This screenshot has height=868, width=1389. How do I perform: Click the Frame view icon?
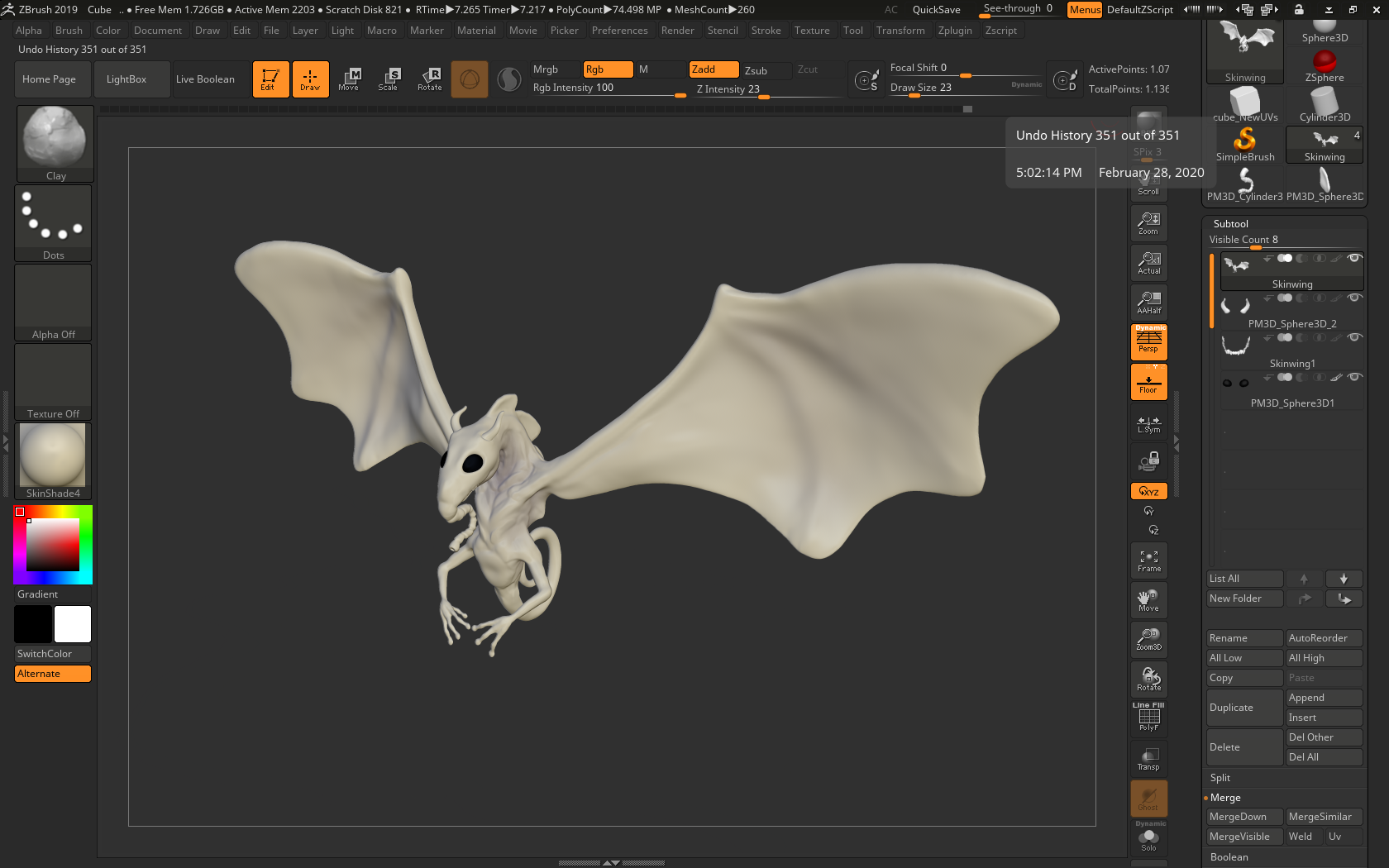[1148, 560]
